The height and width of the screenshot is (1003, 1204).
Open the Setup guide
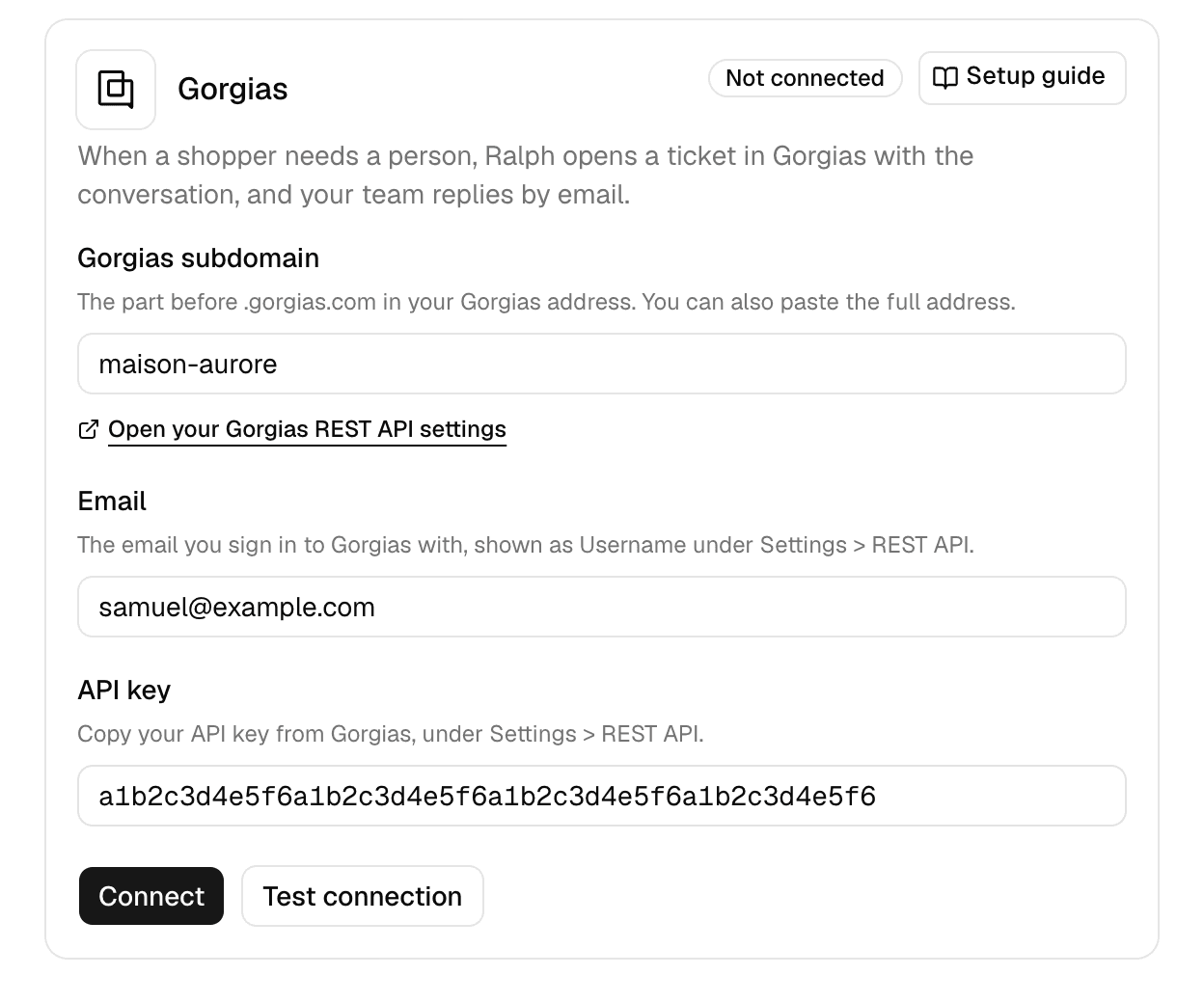[1022, 77]
